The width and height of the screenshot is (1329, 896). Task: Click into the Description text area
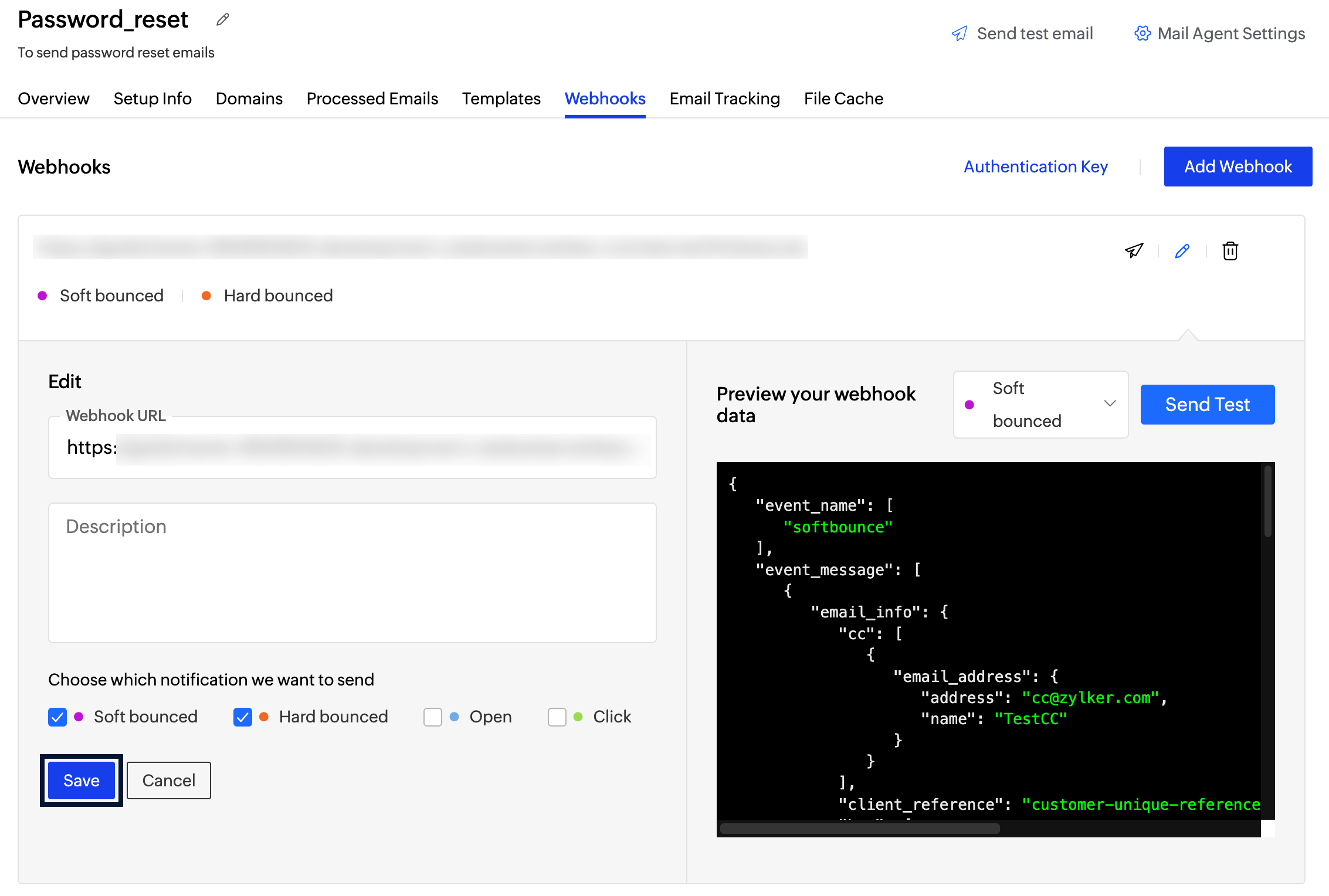(352, 572)
